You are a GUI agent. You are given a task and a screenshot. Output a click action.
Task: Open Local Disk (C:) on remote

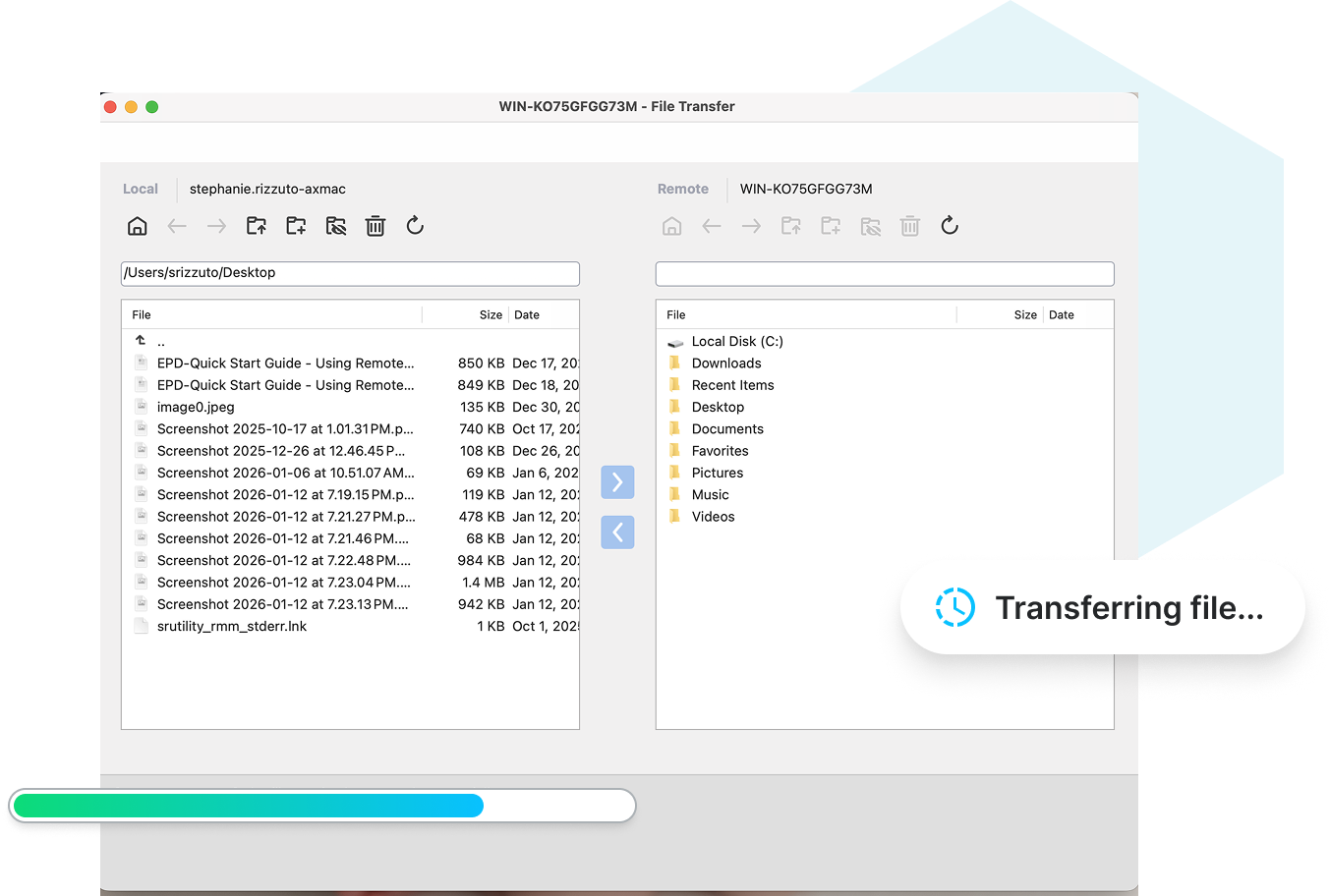[x=737, y=341]
